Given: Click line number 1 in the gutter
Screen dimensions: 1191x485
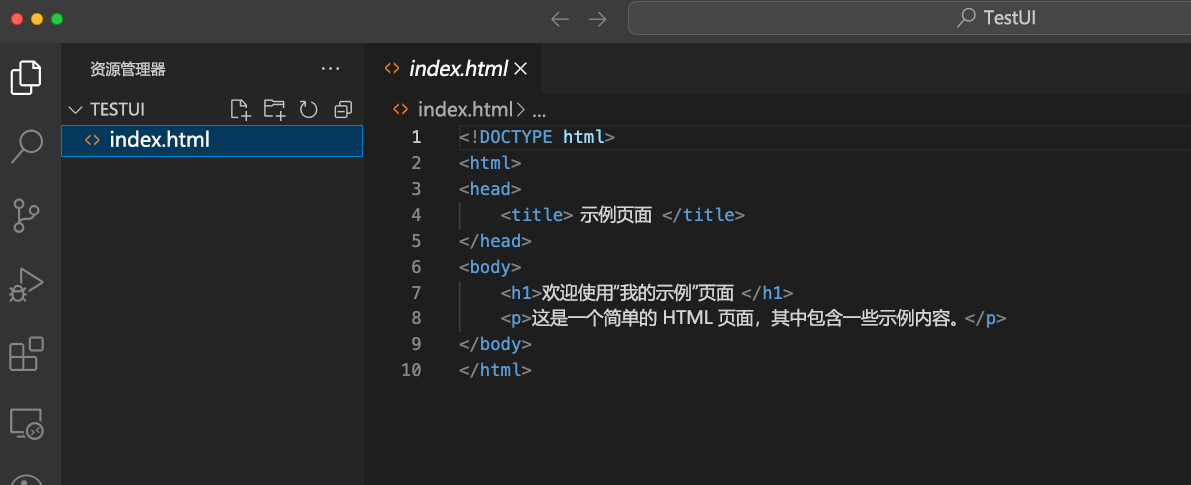Looking at the screenshot, I should coord(415,137).
